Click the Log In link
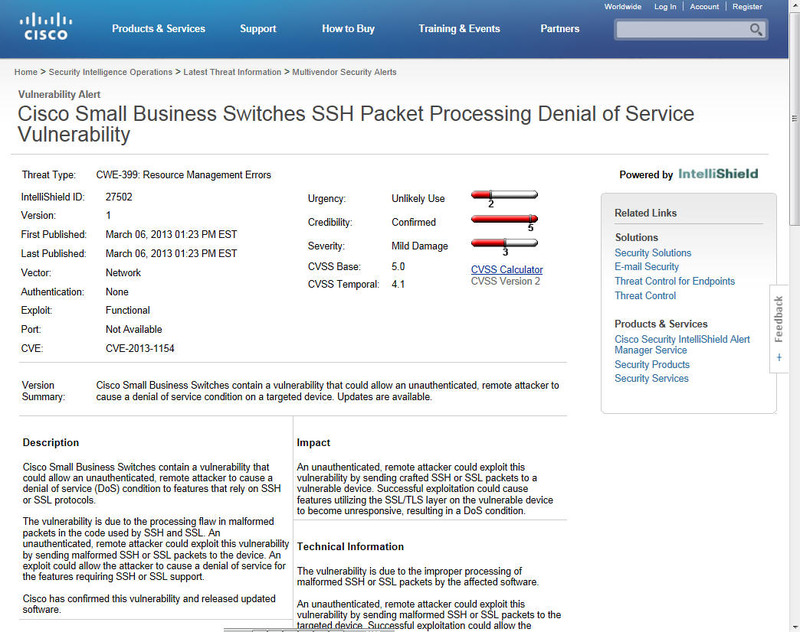Screen dimensions: 800x632 point(665,7)
